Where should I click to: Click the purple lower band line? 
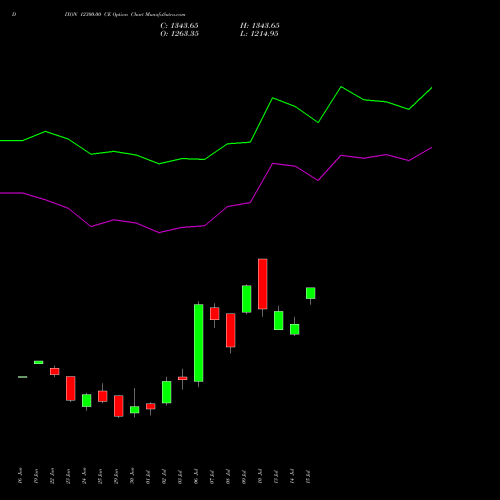coord(216,190)
